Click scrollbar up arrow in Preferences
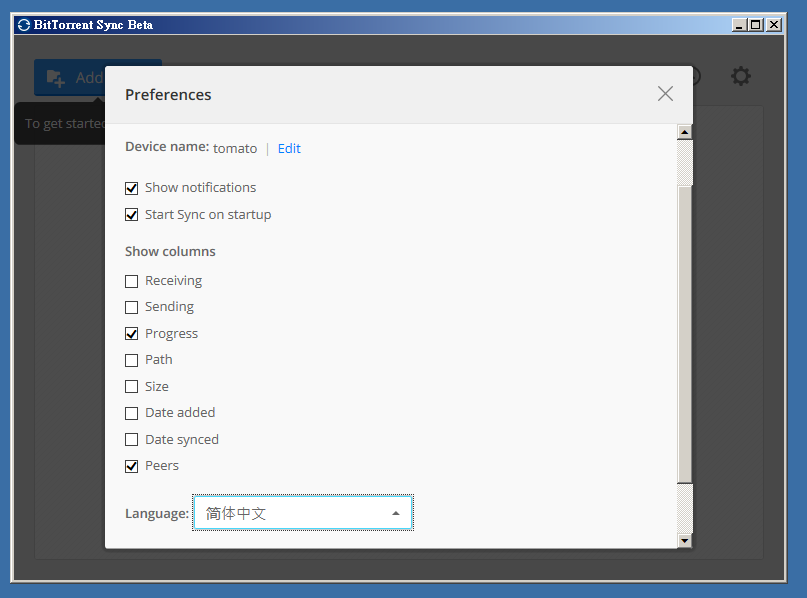 click(x=685, y=132)
